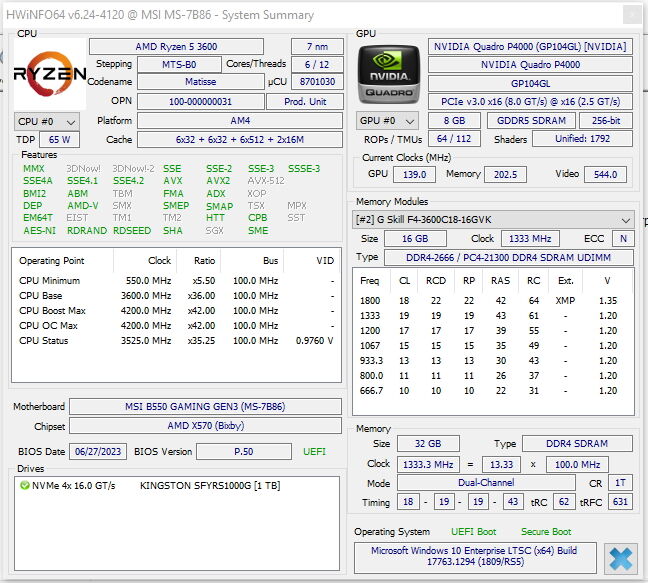648x583 pixels.
Task: Click the AVX2 feature flag
Action: point(218,181)
